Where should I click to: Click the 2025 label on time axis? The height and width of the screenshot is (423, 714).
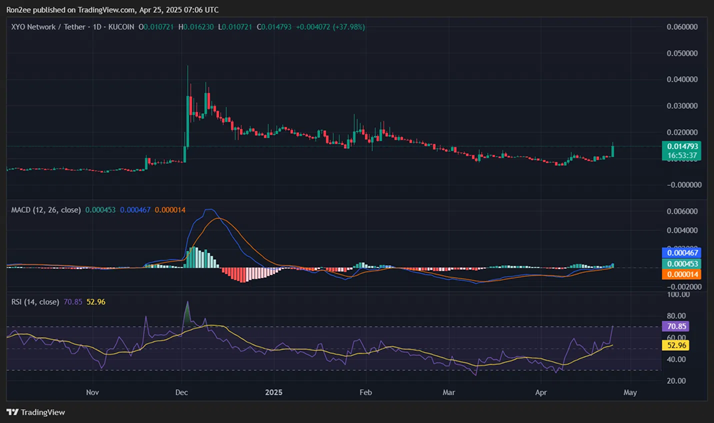[x=276, y=393]
